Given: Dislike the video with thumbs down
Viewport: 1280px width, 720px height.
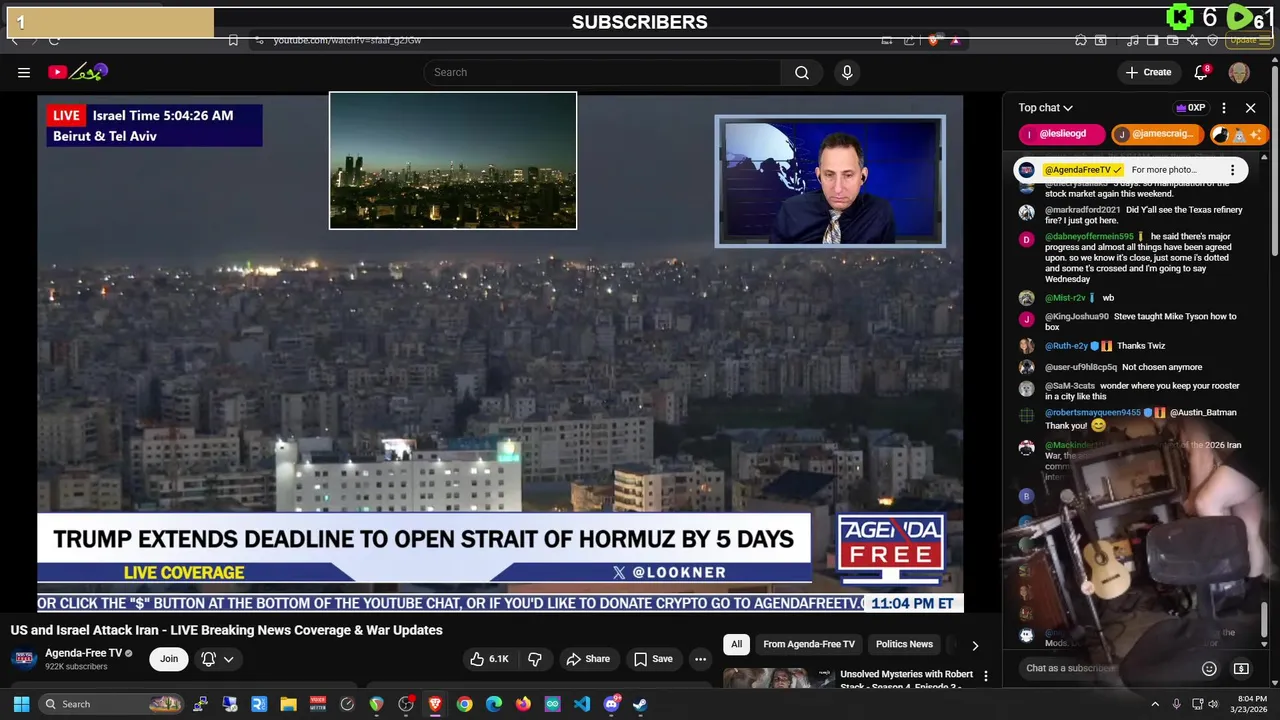Looking at the screenshot, I should pyautogui.click(x=535, y=659).
